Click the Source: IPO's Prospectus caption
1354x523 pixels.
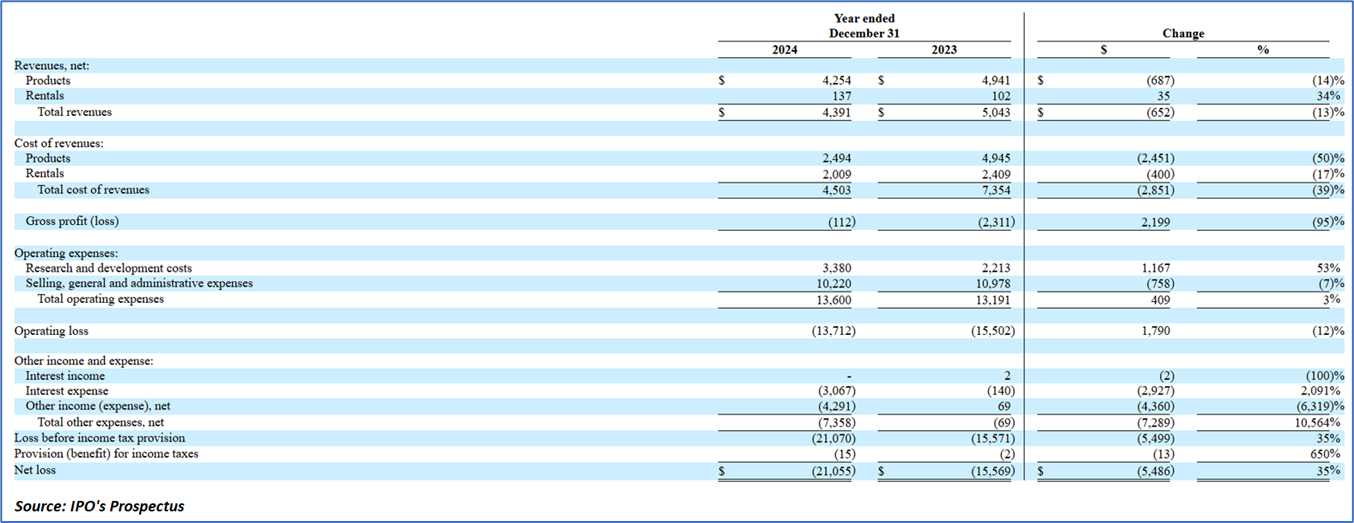click(99, 506)
